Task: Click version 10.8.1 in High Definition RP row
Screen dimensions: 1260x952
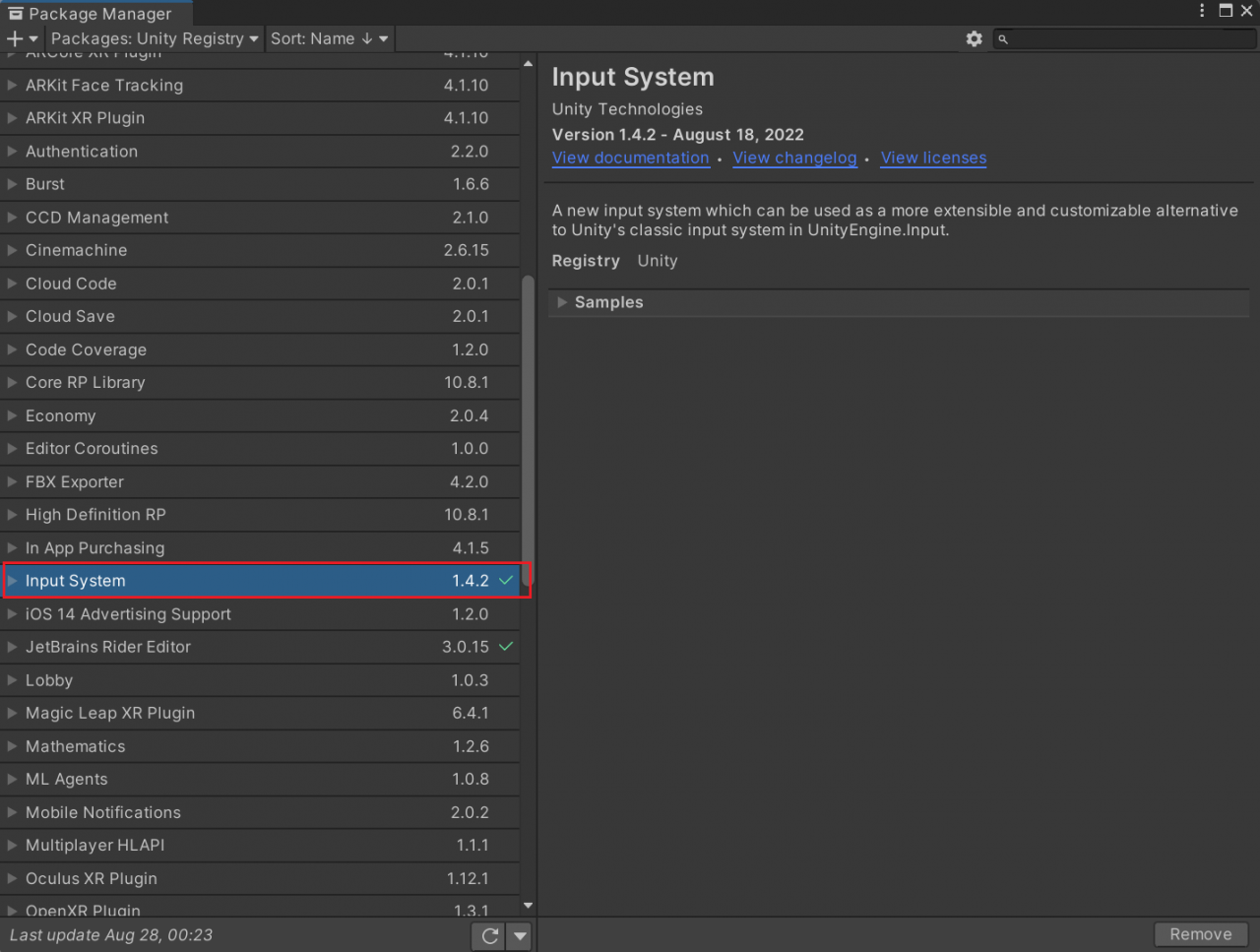Action: 467,514
